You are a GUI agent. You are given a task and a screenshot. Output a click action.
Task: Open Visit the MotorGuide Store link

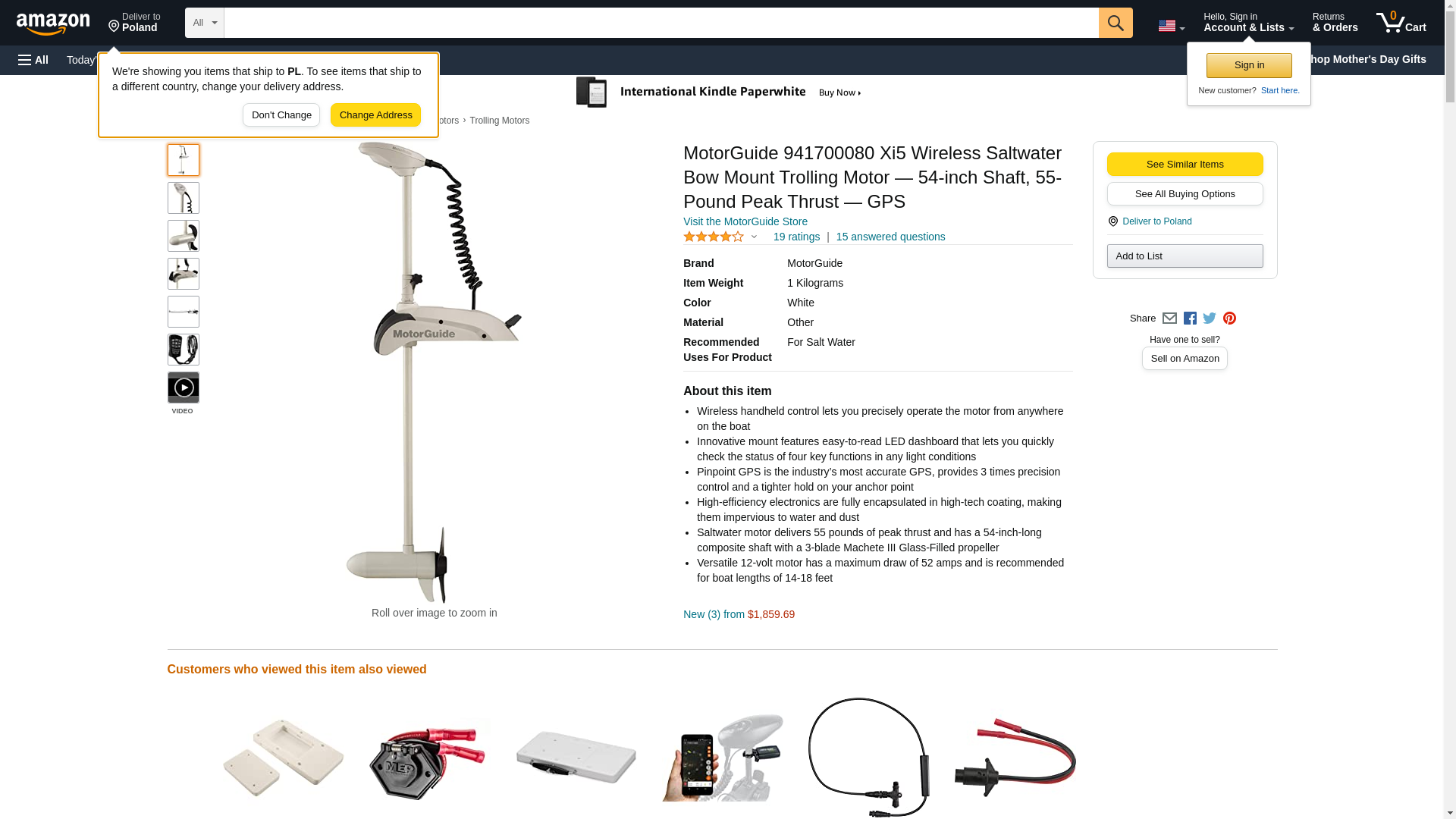745,221
